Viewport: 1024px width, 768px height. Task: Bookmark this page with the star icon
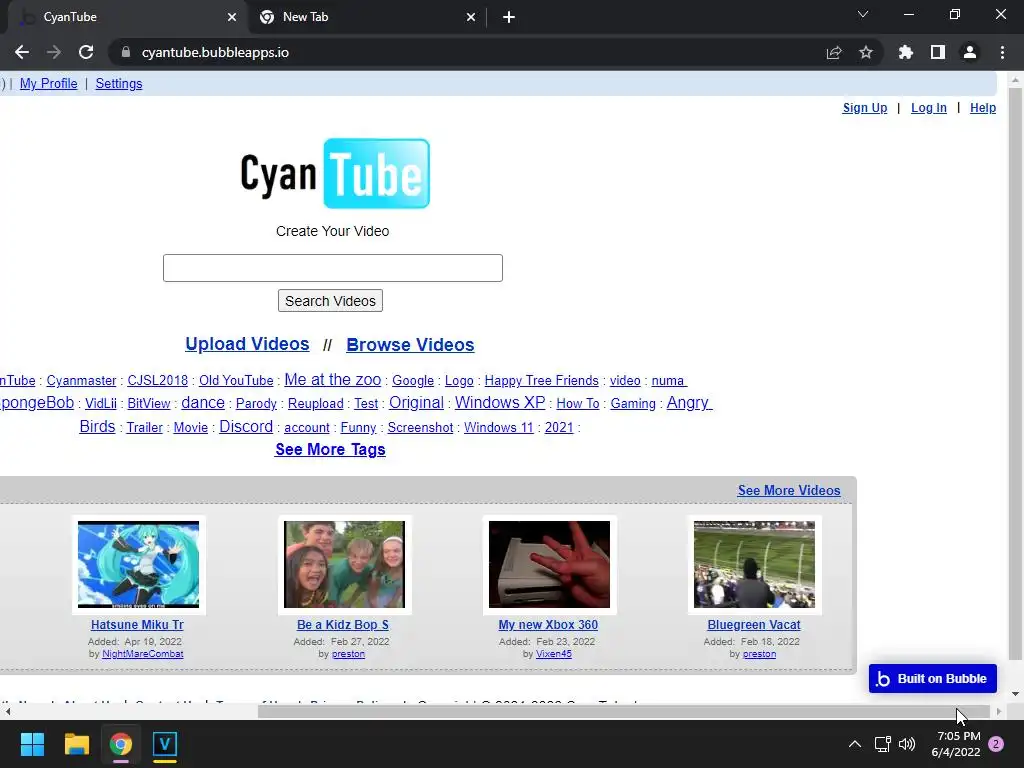coord(866,52)
